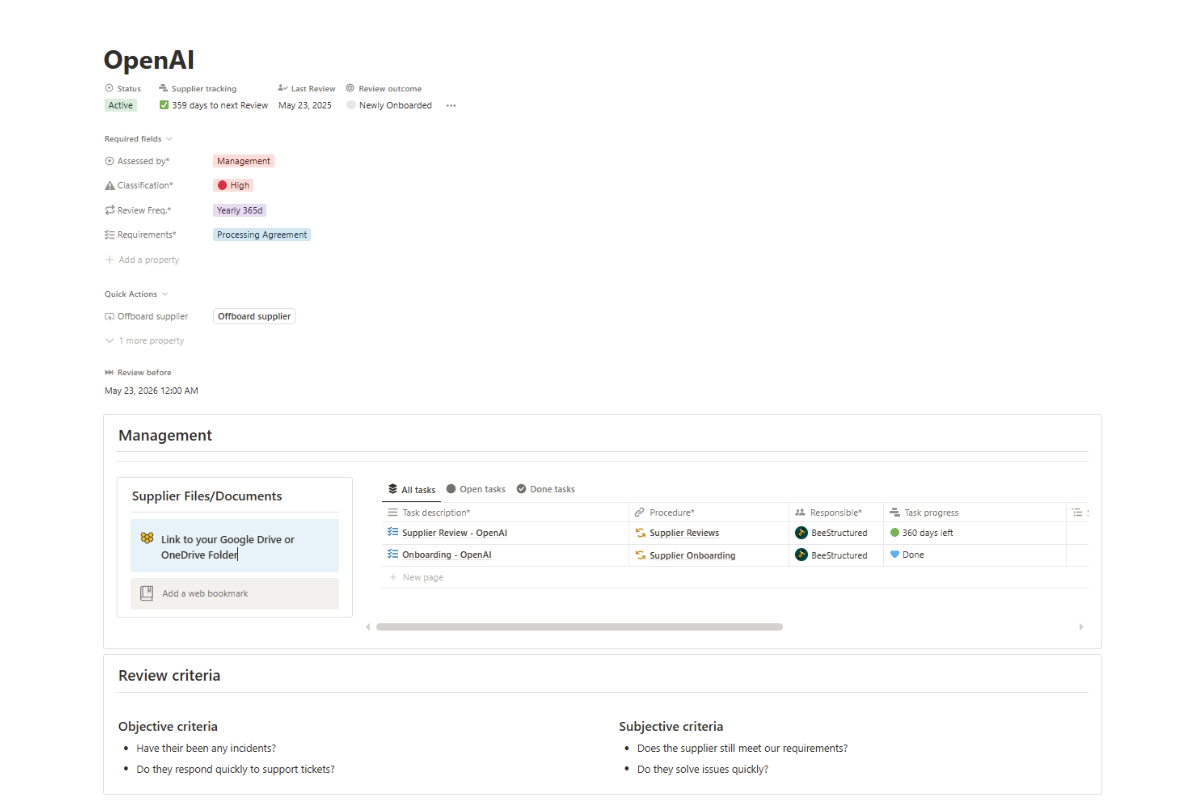Open the Responsible column header menu

(836, 512)
